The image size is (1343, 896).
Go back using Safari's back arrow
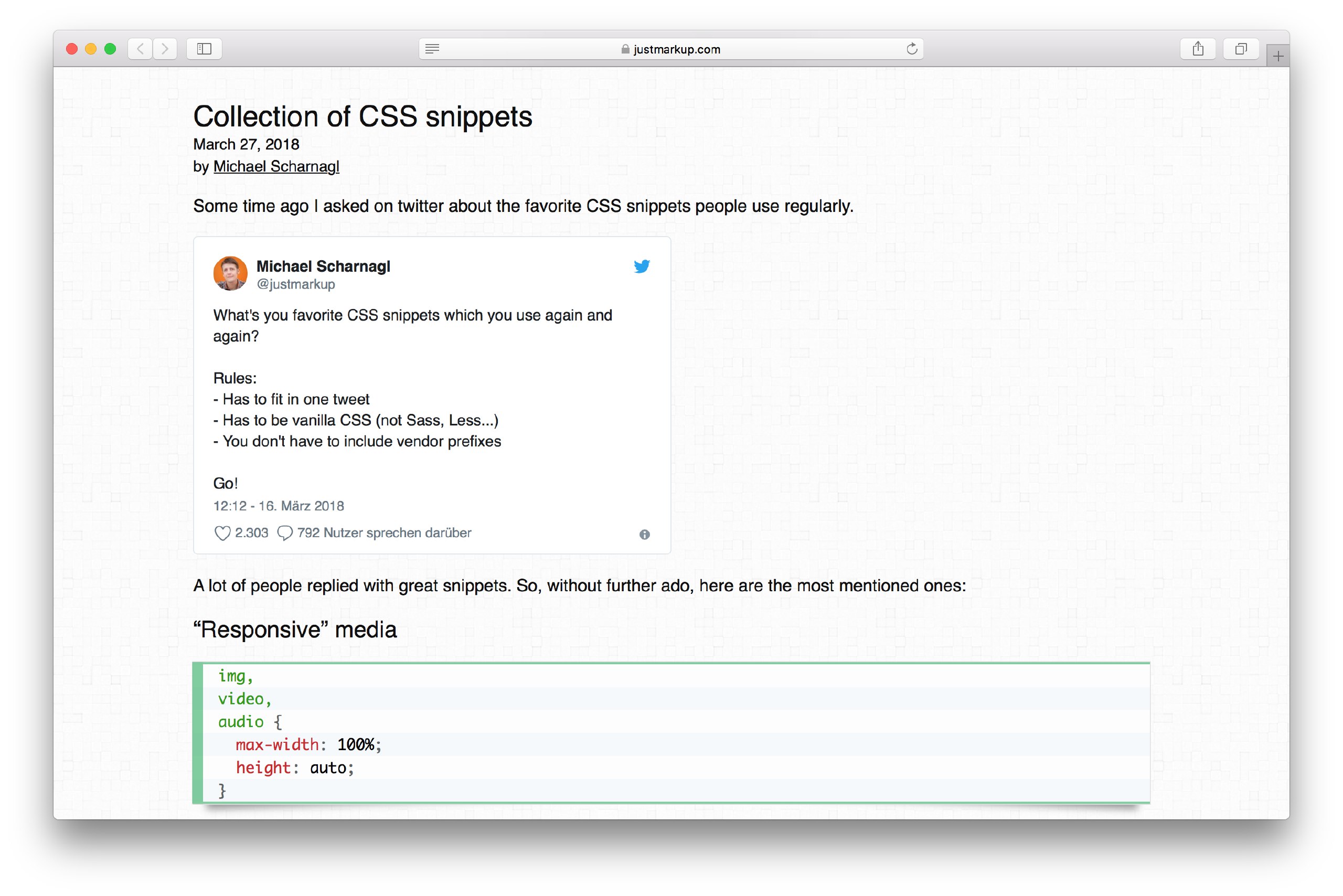coord(140,49)
